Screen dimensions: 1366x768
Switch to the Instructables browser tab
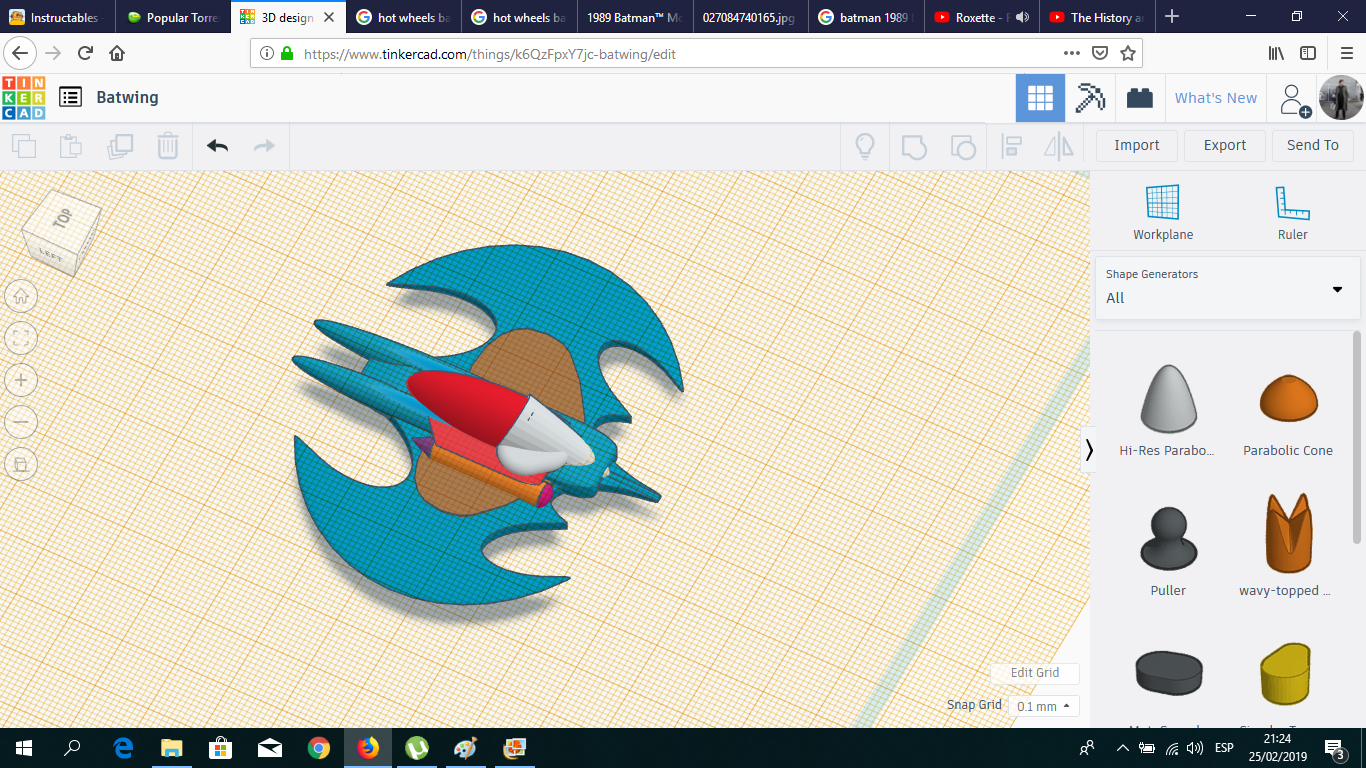(x=56, y=17)
